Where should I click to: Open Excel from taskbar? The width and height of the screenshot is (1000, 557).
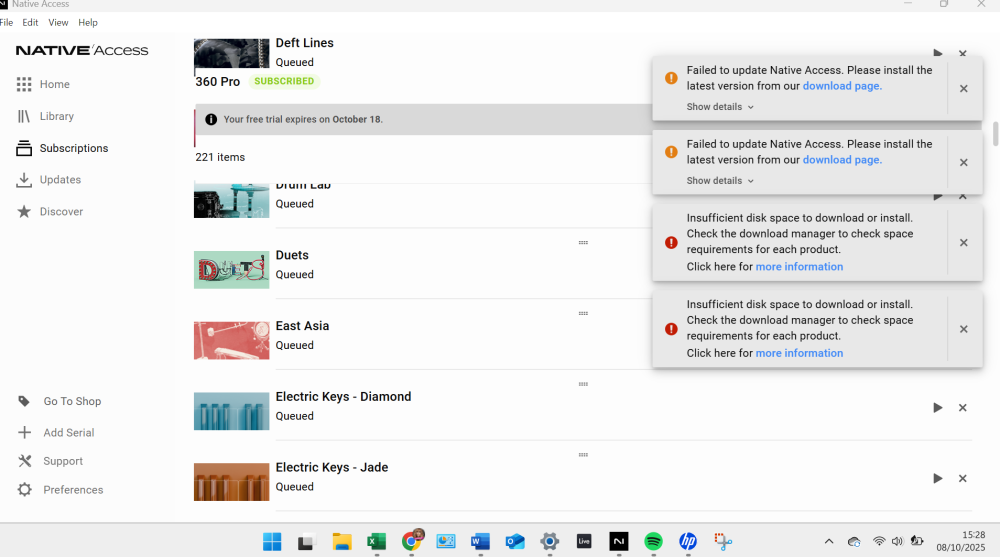click(x=376, y=542)
